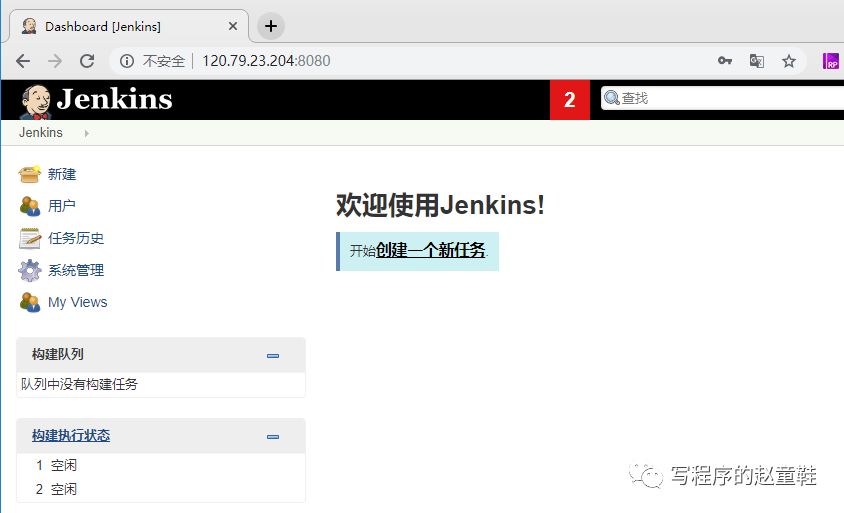This screenshot has height=513, width=844.
Task: Click the 构建队列 panel title
Action: (x=58, y=354)
